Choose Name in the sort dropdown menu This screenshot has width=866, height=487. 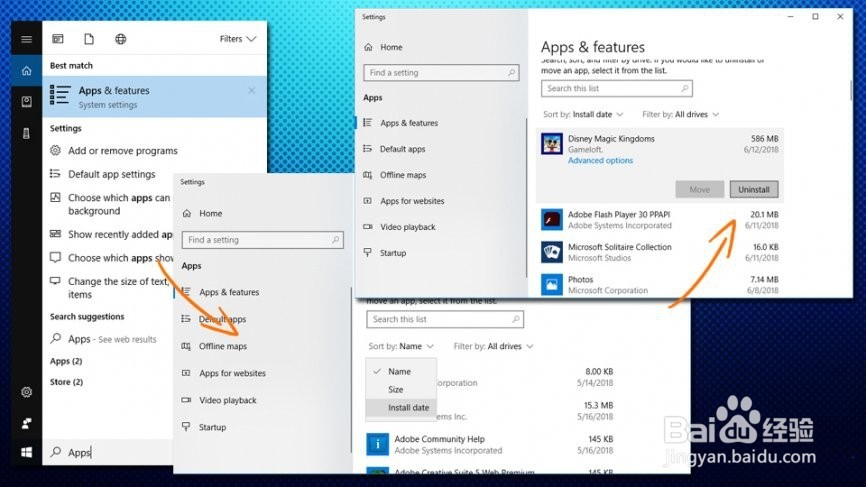tap(401, 372)
